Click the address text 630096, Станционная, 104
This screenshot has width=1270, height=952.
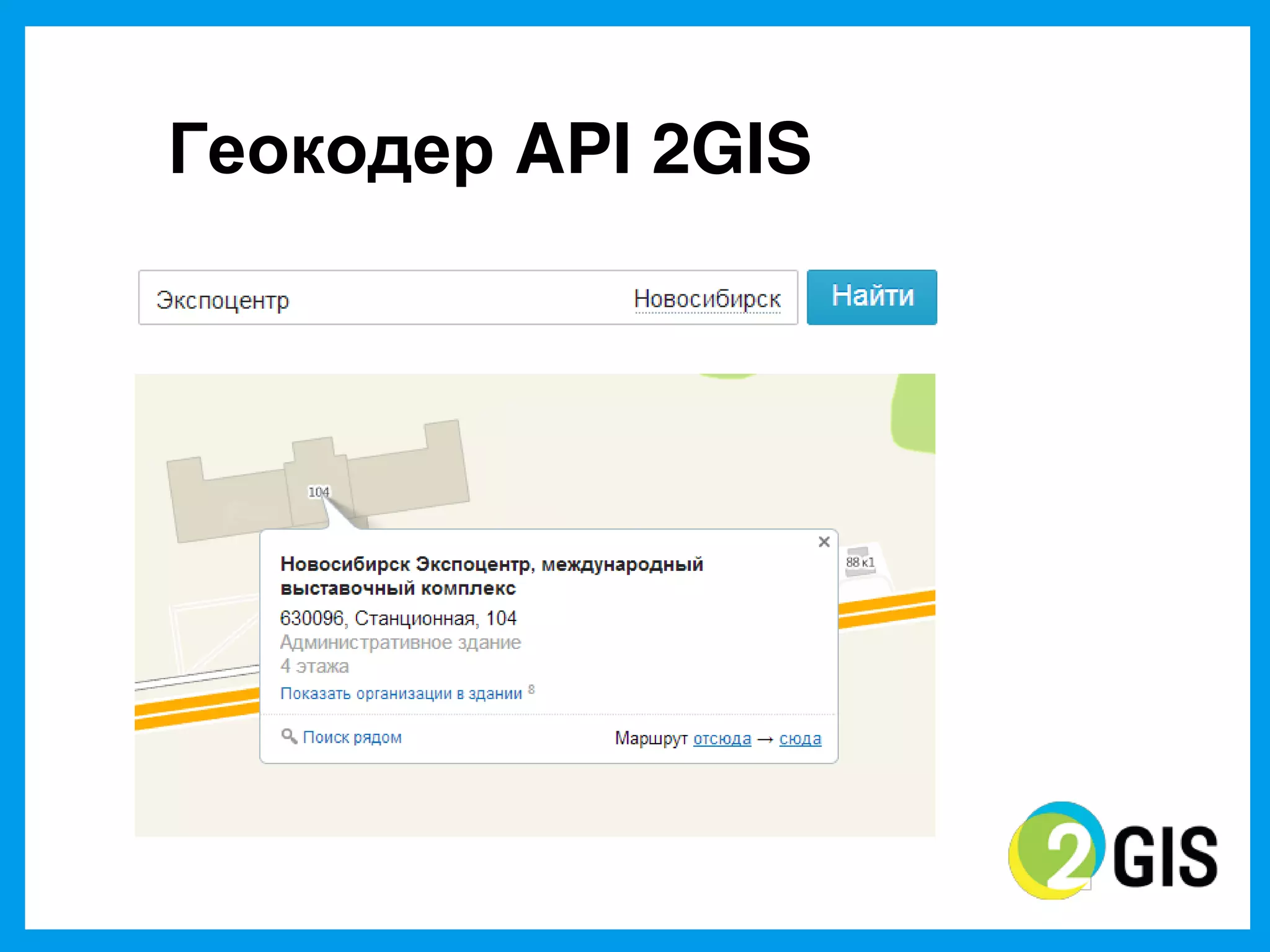398,618
